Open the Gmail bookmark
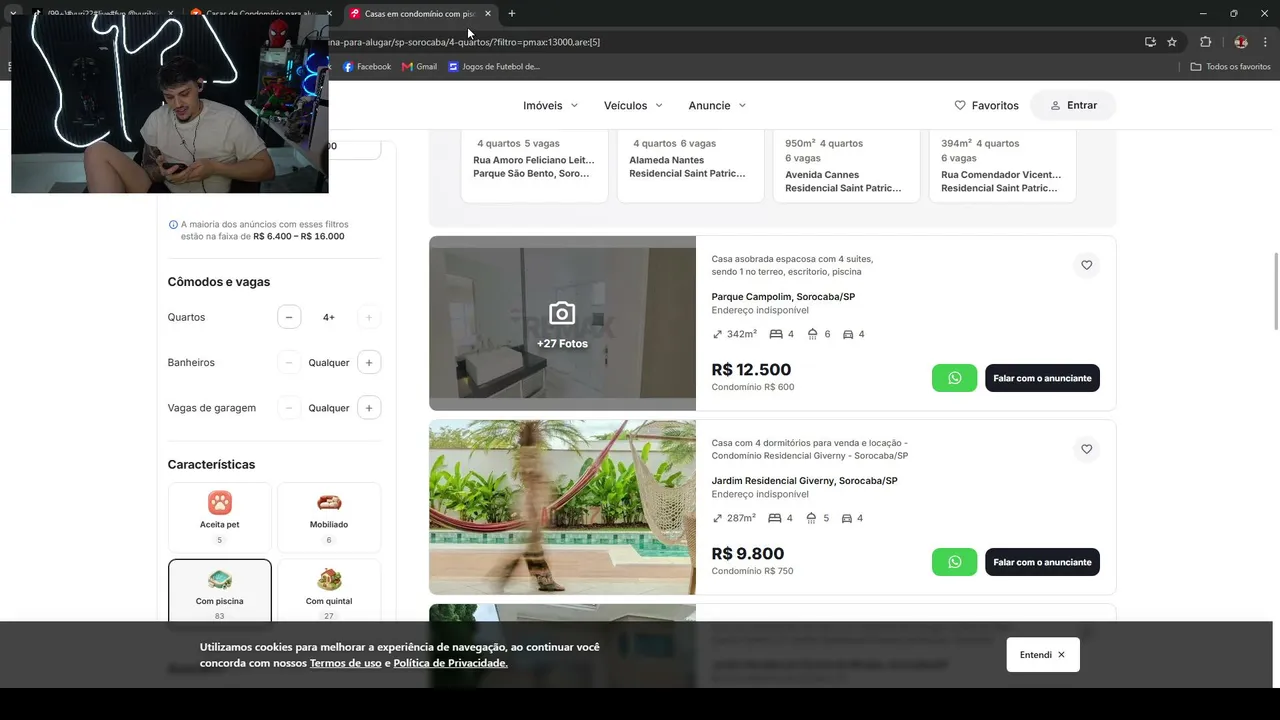 tap(419, 67)
